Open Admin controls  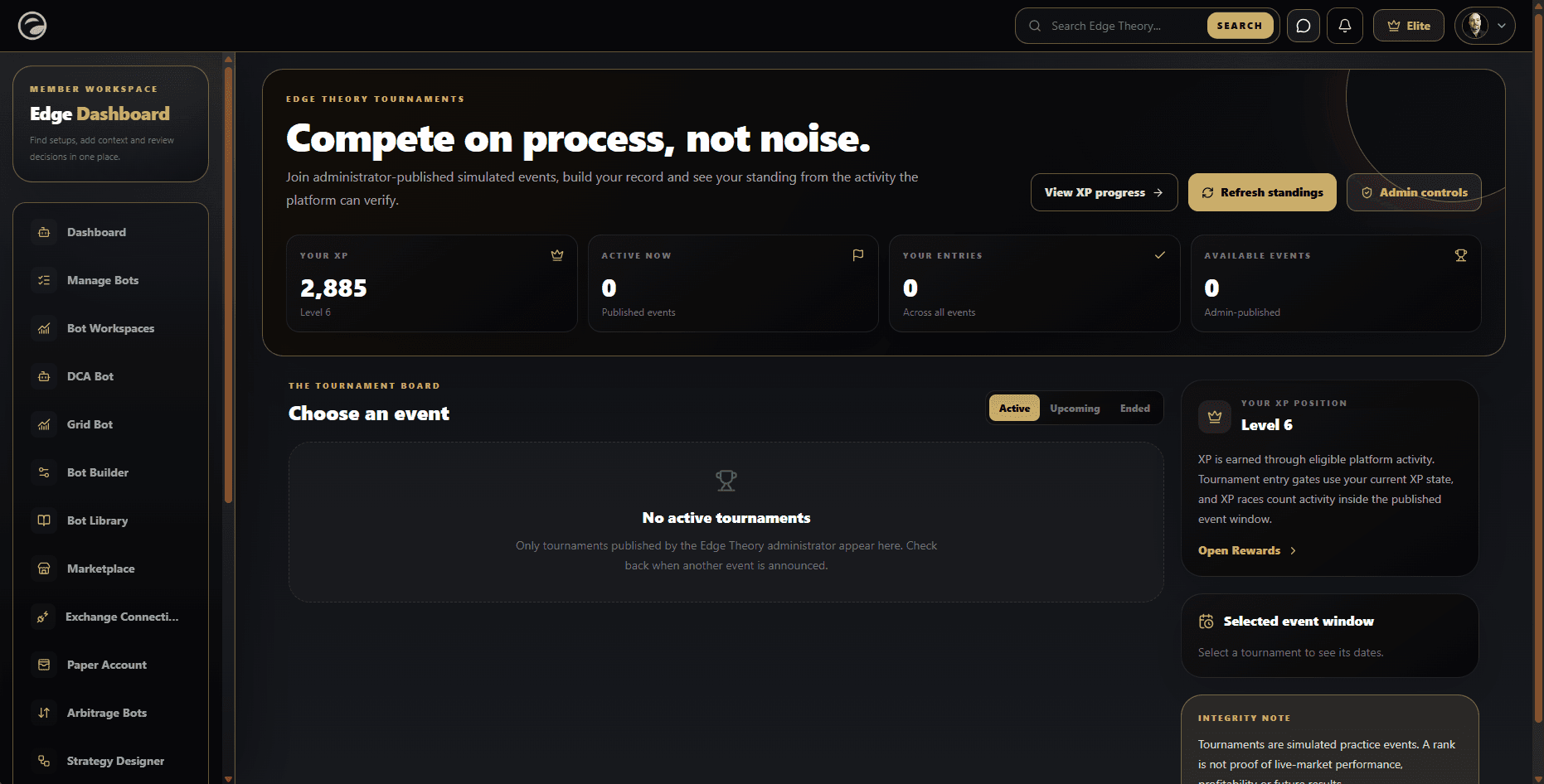[x=1414, y=192]
